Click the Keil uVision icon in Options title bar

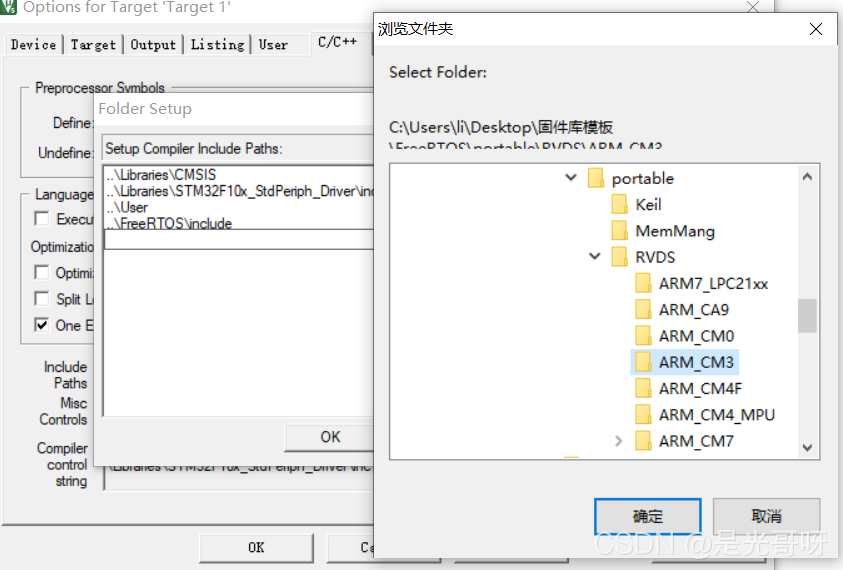point(8,7)
